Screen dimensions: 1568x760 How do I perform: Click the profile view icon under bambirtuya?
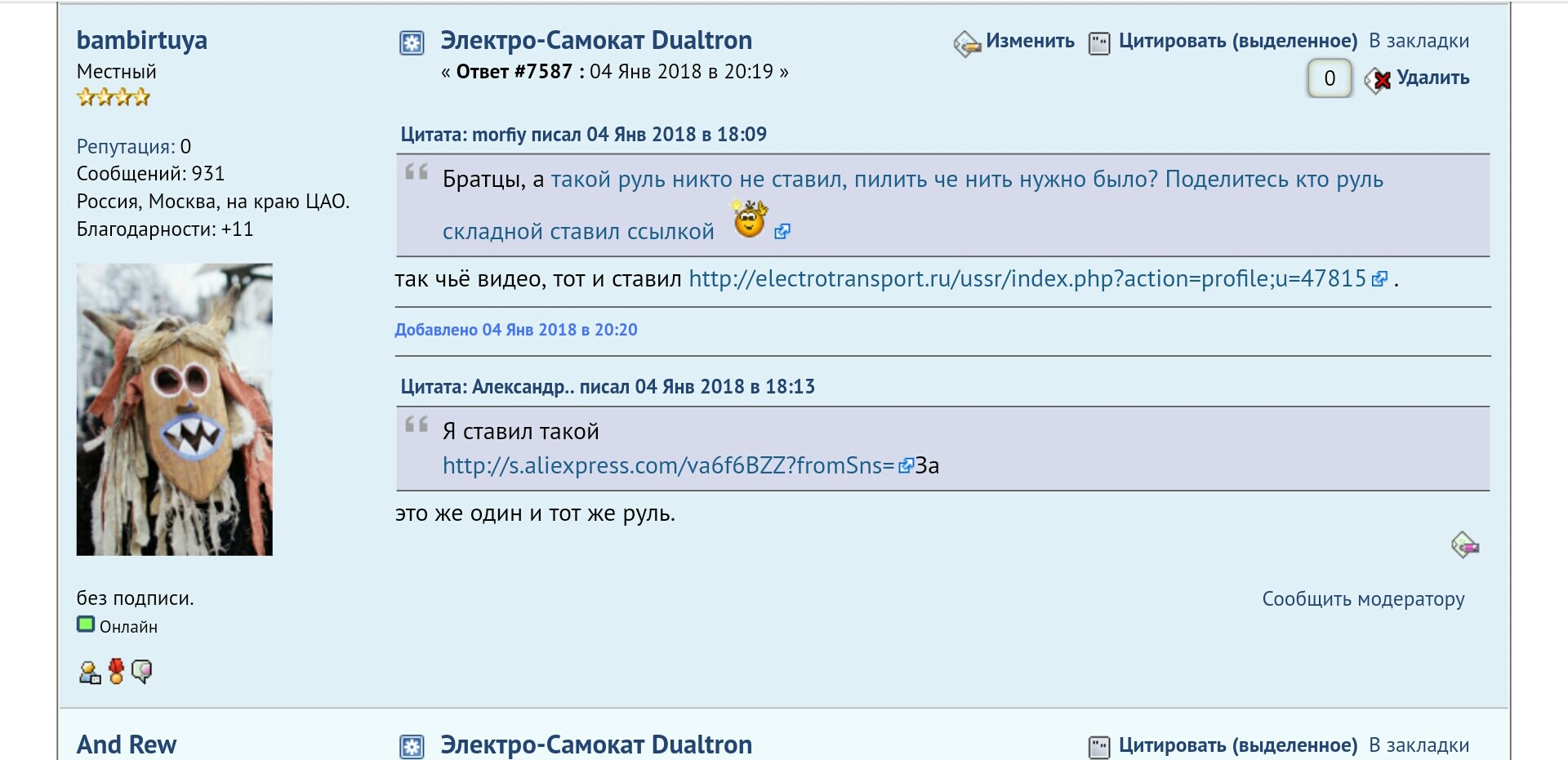(89, 672)
